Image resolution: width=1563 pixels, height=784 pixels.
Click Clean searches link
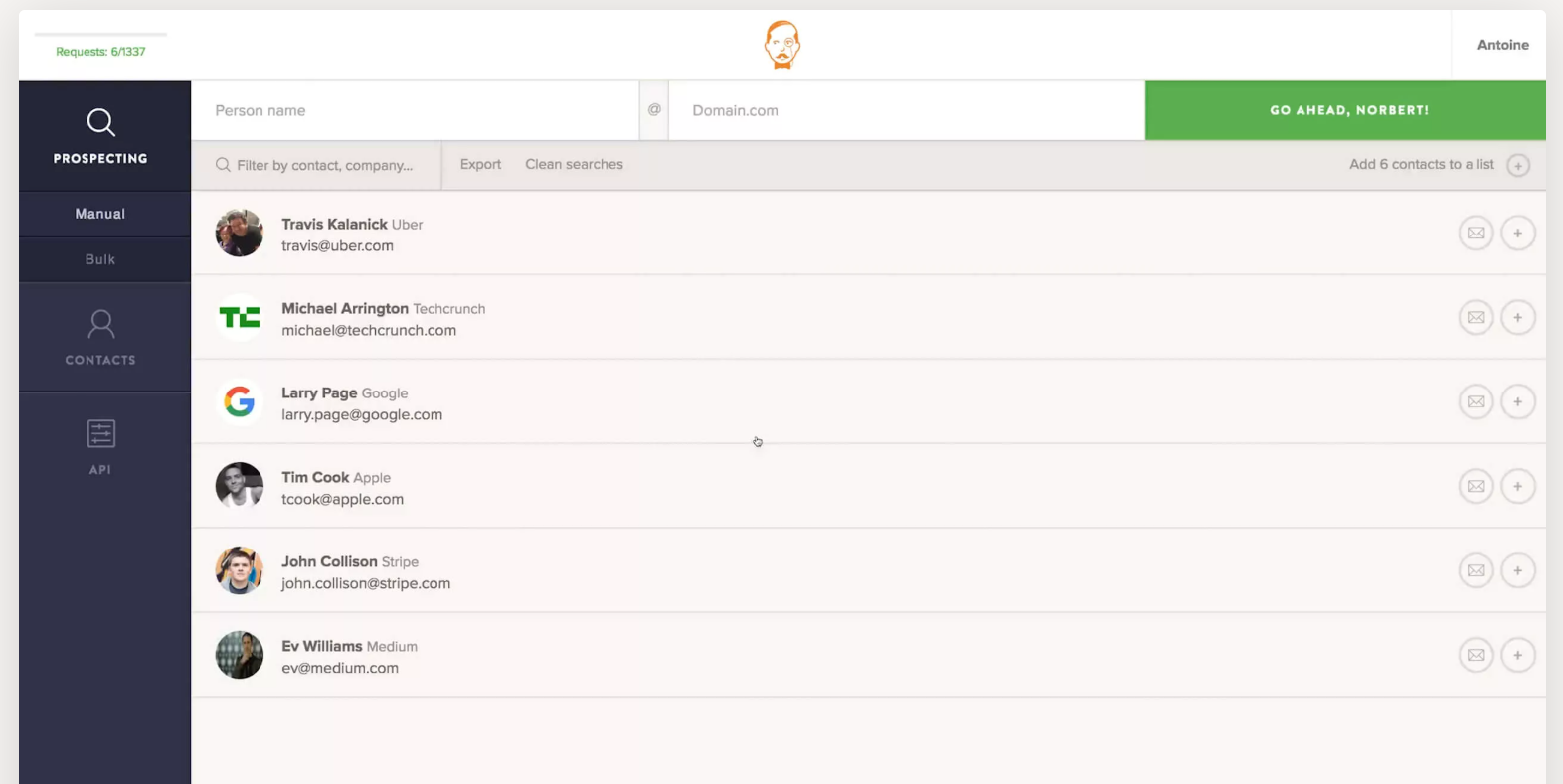point(574,164)
